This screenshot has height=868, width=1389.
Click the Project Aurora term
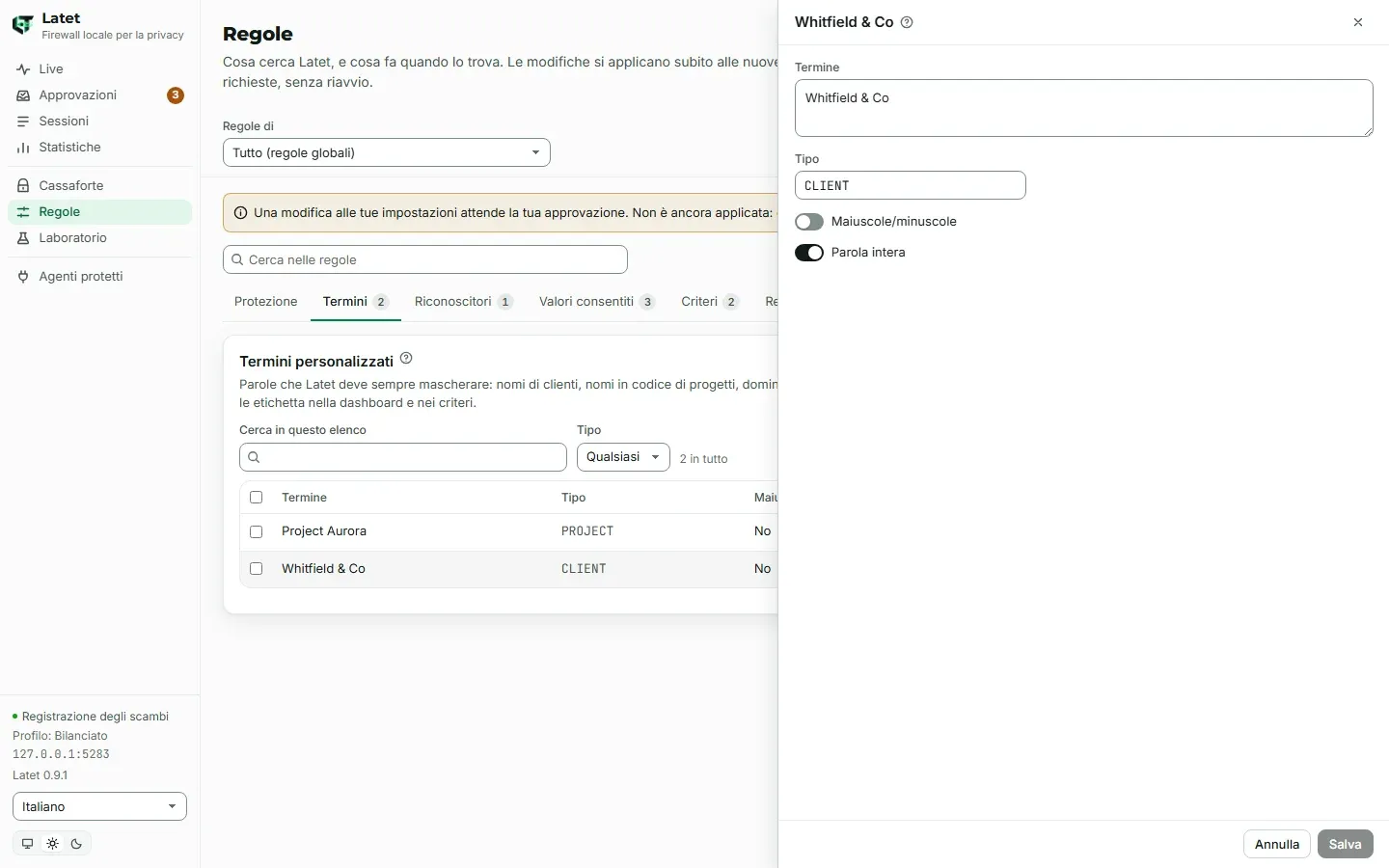pyautogui.click(x=324, y=531)
